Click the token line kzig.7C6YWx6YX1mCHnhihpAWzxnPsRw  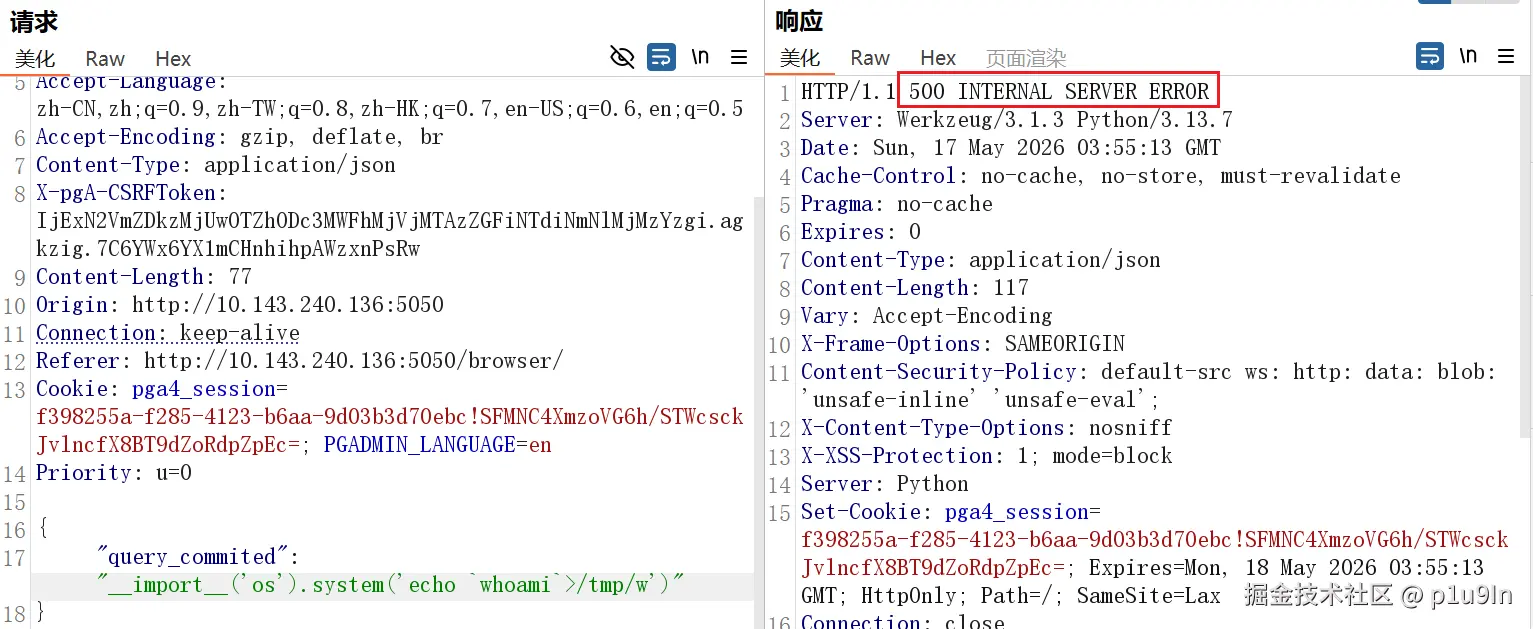point(228,248)
